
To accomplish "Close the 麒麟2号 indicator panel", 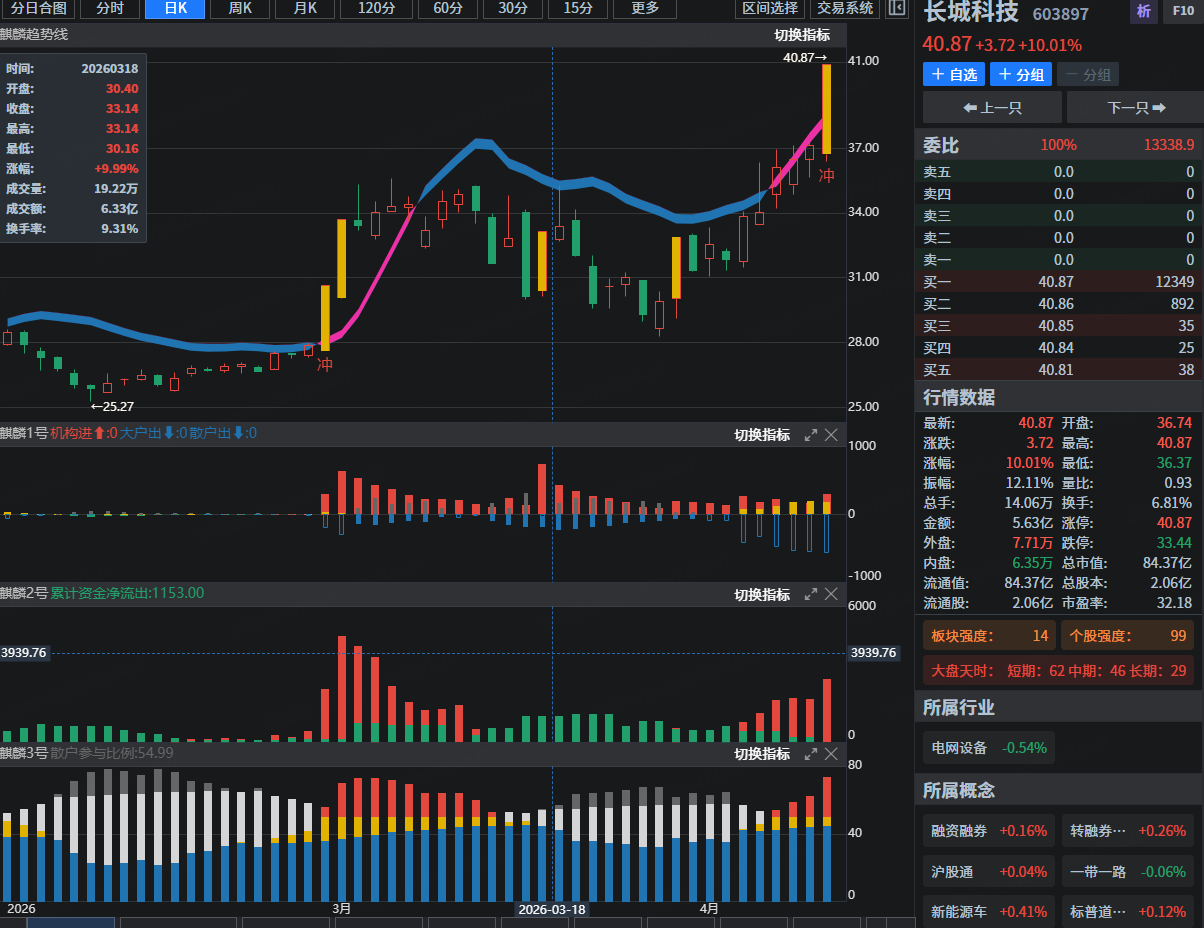I will [x=831, y=594].
